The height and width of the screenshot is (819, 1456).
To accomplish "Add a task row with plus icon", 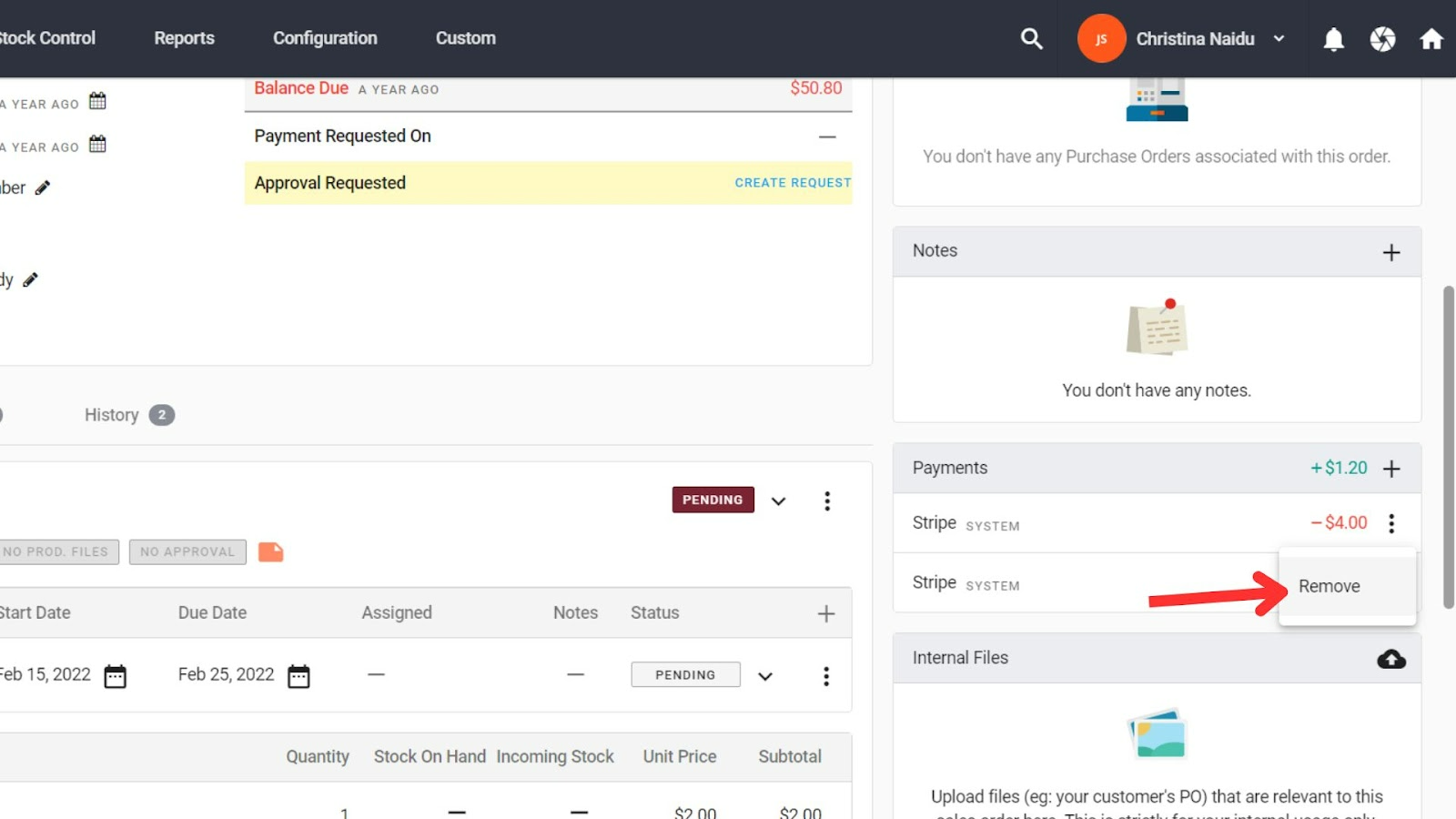I will tap(825, 614).
